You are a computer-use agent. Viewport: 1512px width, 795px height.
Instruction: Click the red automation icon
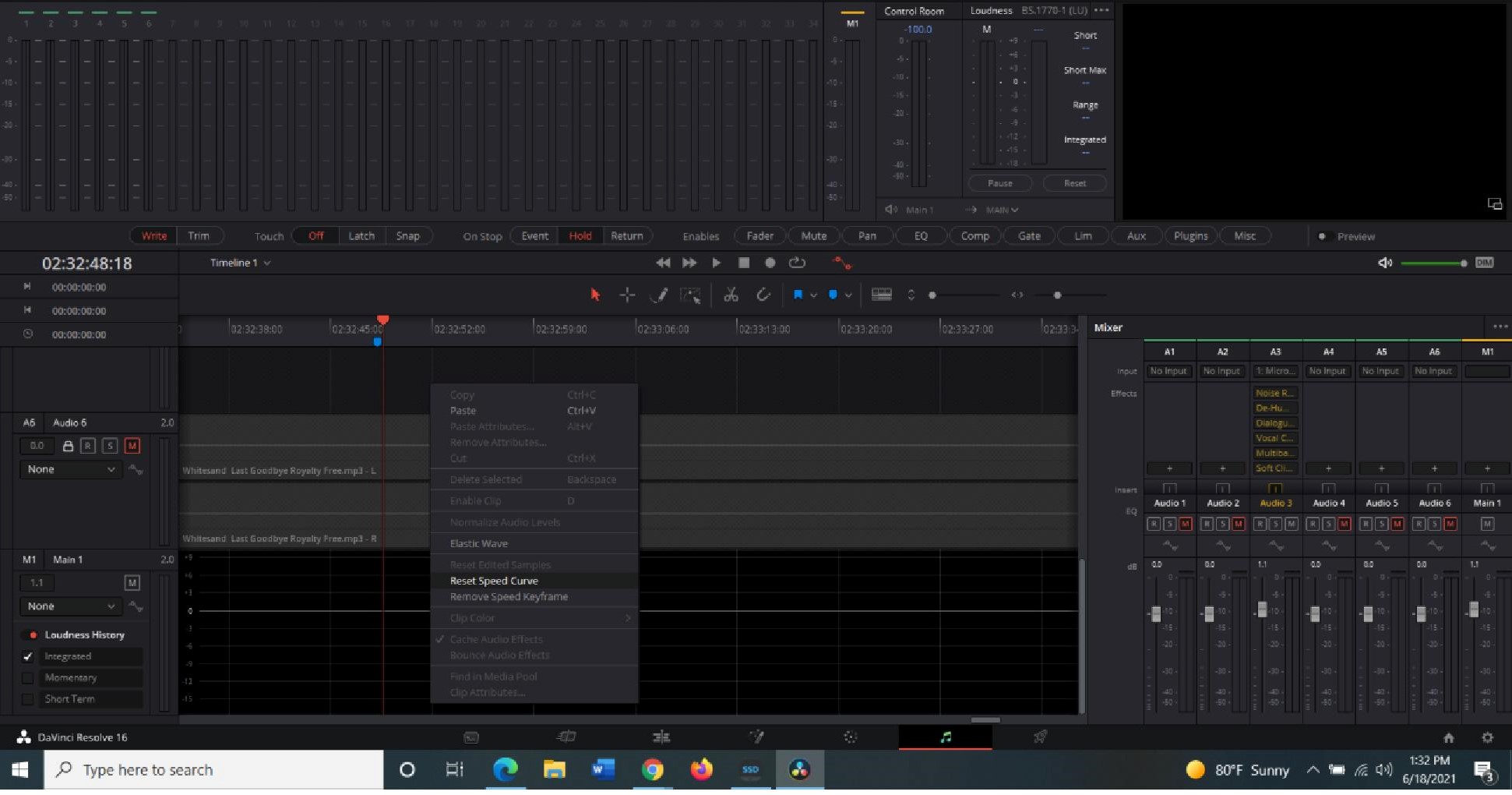click(x=842, y=263)
